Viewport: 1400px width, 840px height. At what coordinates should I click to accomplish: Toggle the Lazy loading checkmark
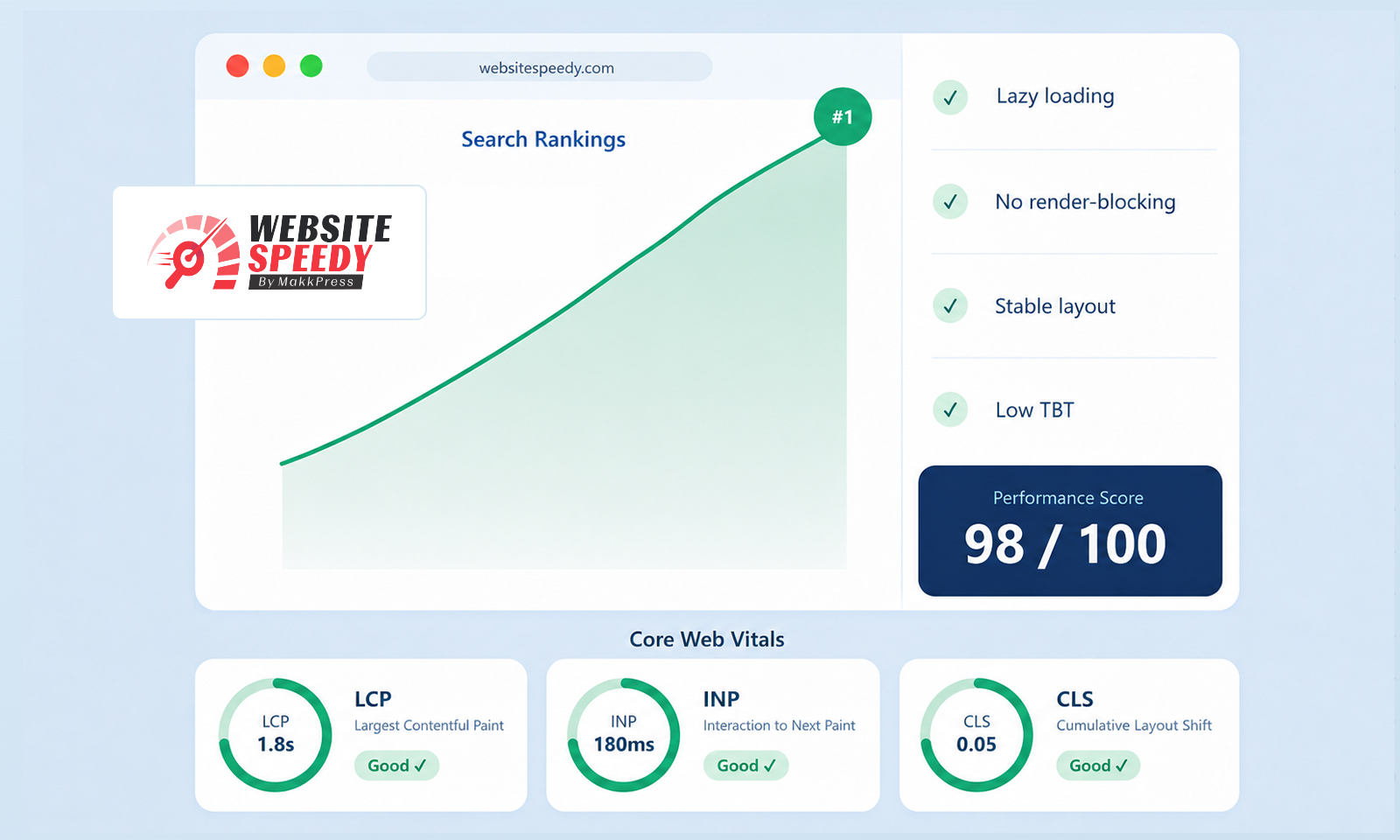point(950,97)
